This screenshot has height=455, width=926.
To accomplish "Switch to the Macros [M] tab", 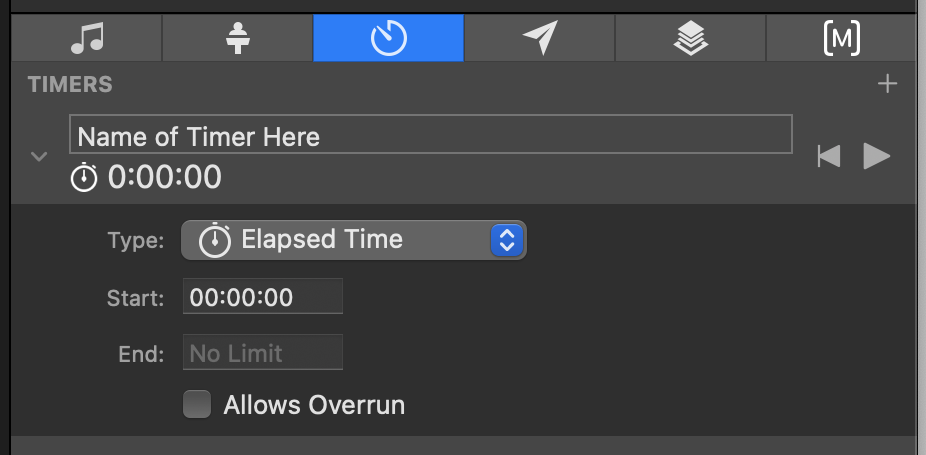I will [x=841, y=38].
